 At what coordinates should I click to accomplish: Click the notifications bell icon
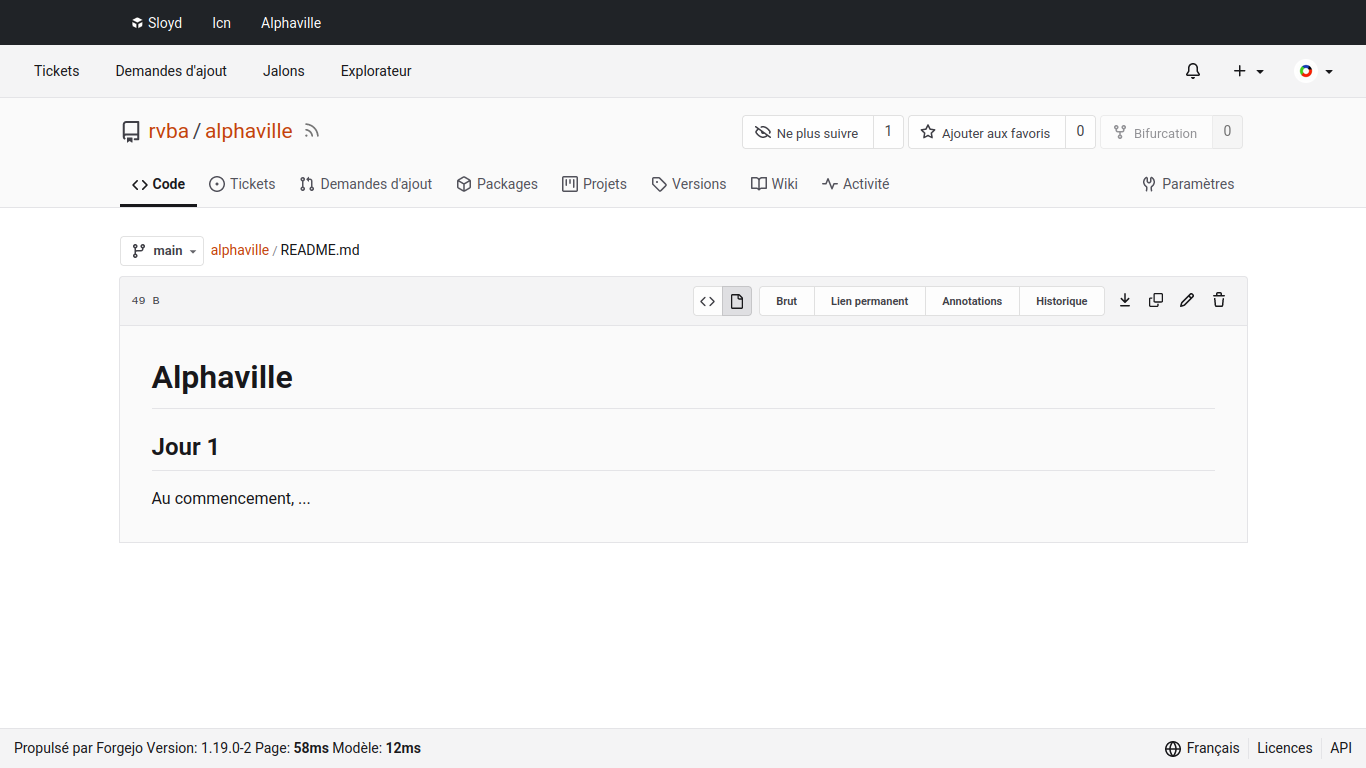[x=1193, y=71]
